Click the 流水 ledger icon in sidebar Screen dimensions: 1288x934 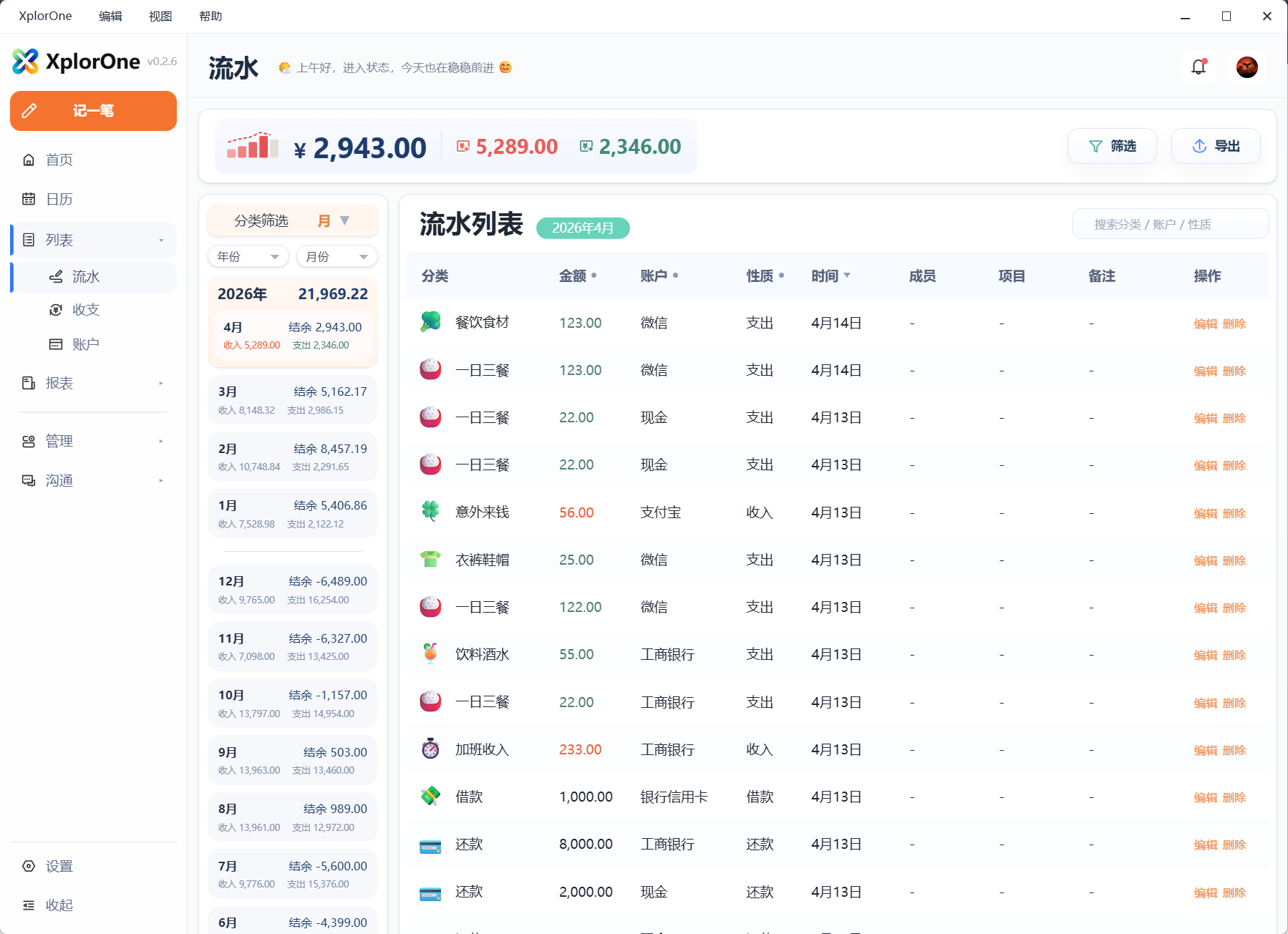coord(56,277)
